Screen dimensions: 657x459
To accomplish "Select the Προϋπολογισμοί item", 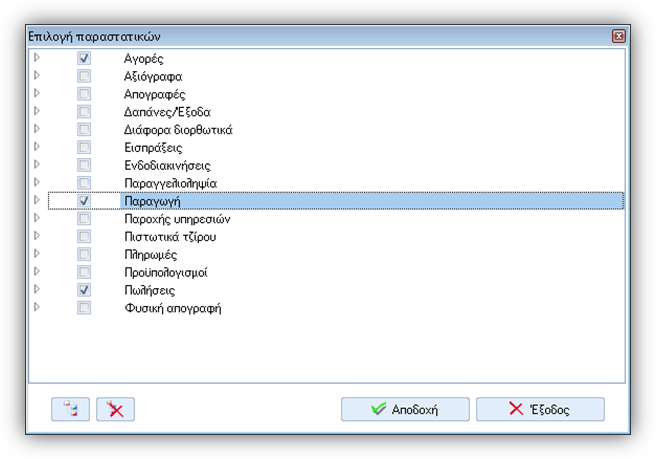I will tap(166, 272).
